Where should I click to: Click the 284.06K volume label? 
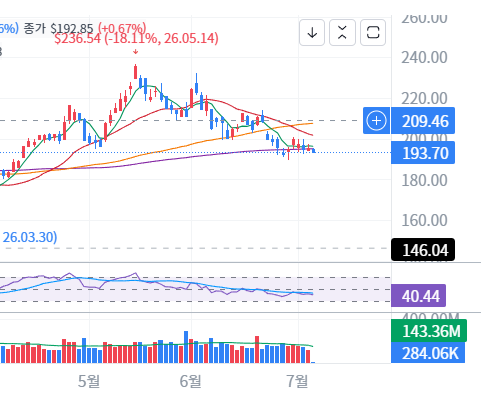[428, 353]
